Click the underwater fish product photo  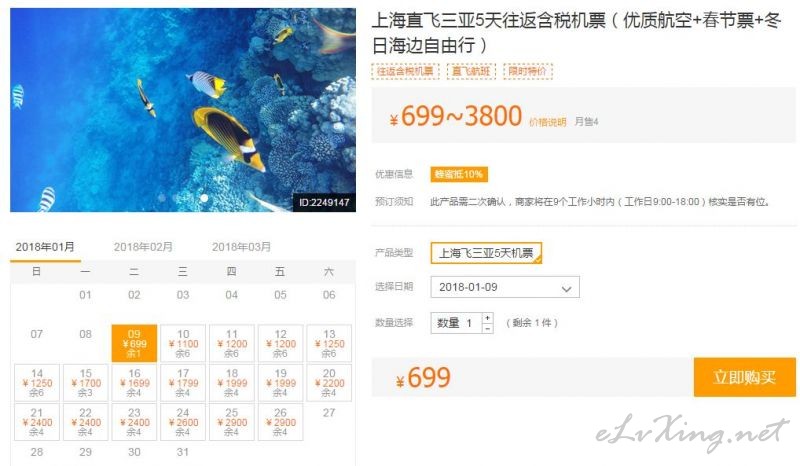point(183,110)
